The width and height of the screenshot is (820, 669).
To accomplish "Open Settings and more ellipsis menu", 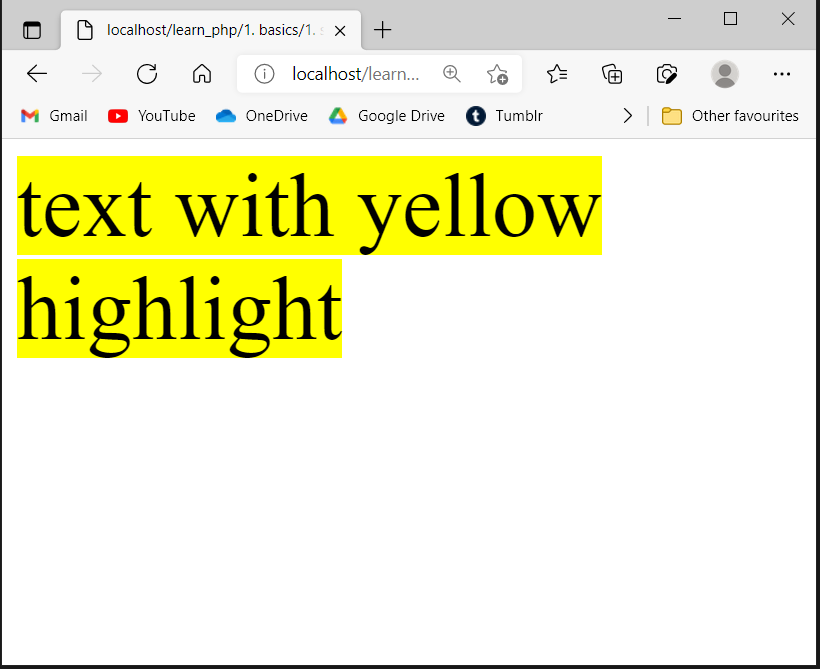I will point(782,74).
